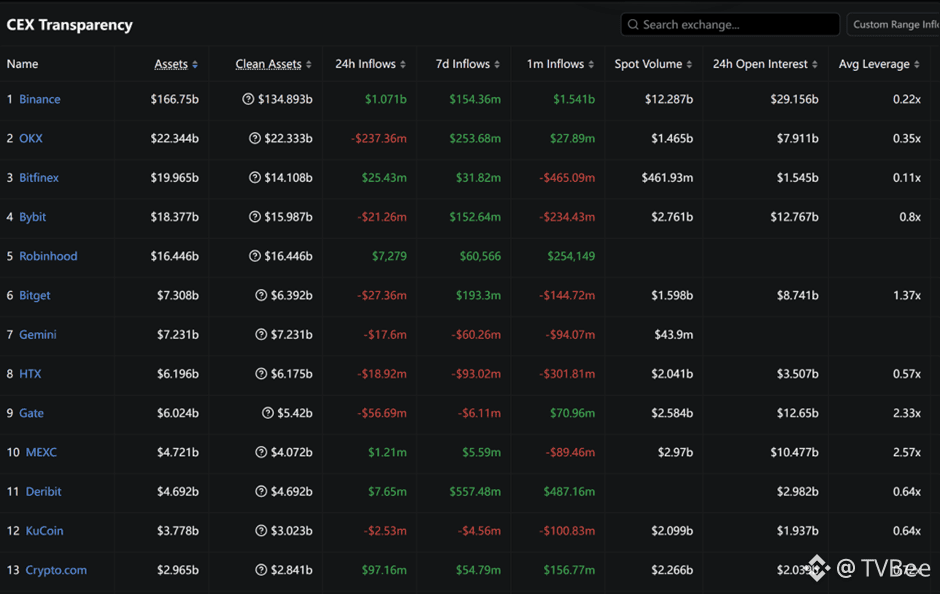Sort table by Assets column
The height and width of the screenshot is (594, 940).
(x=176, y=64)
